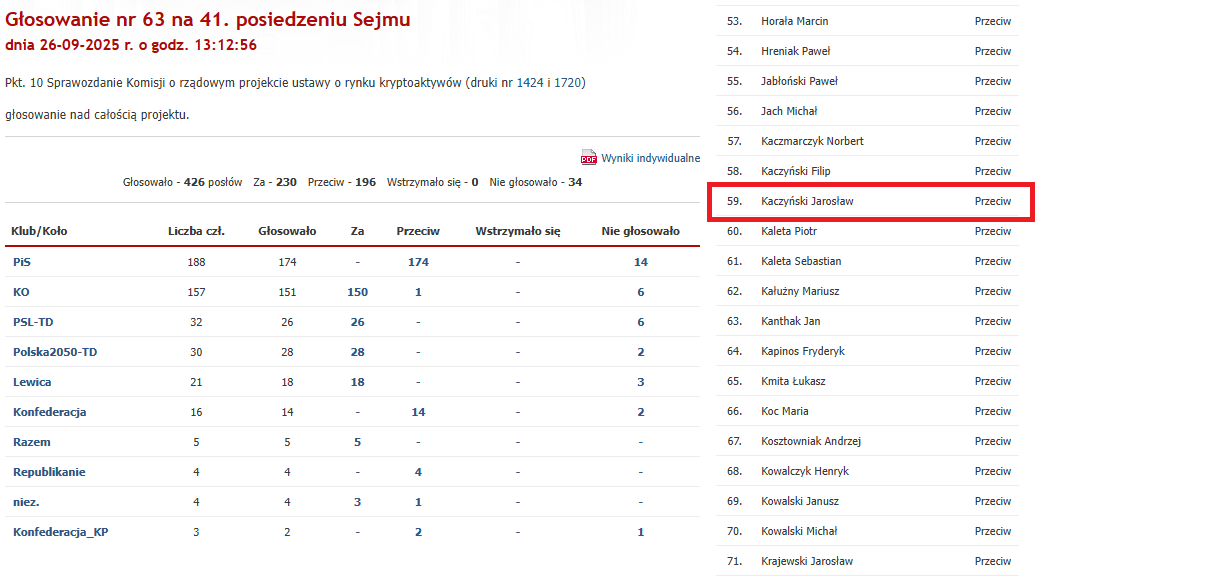Open the Konfederacja_KP club link
The image size is (1210, 584).
click(x=60, y=532)
